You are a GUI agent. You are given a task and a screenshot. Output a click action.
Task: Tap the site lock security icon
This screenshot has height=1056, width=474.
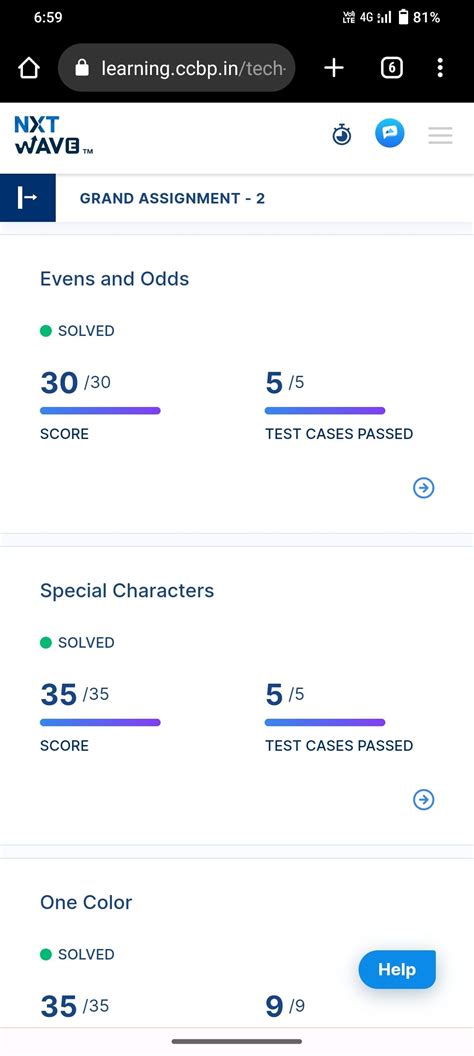click(82, 68)
